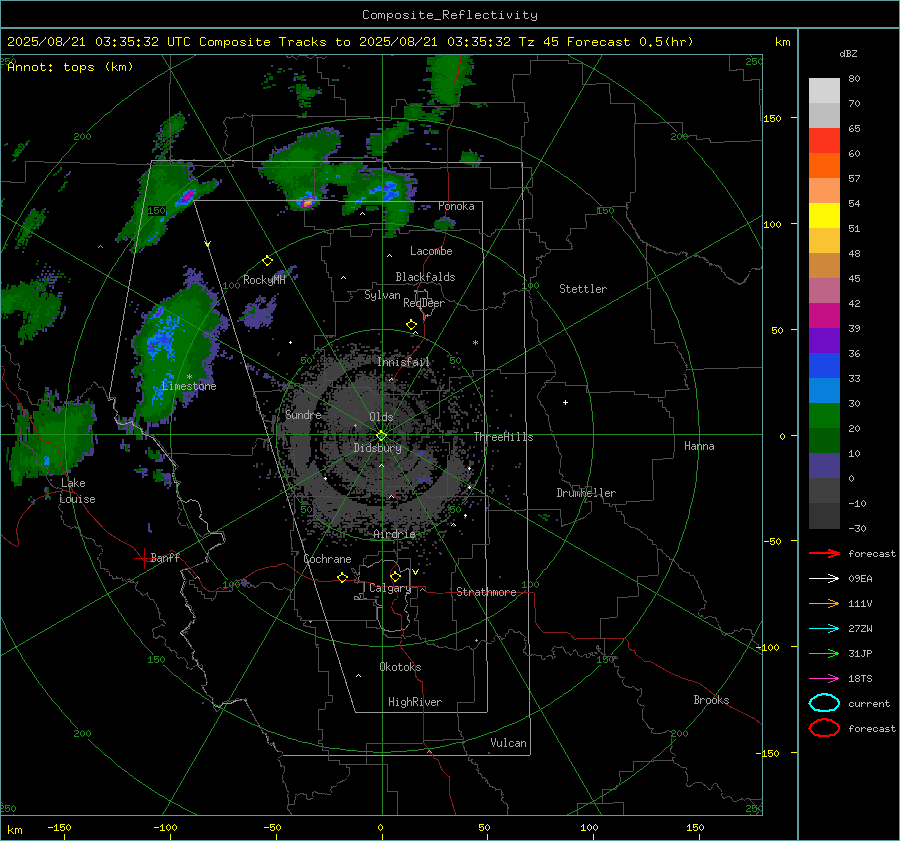Click the yellow diamond marker near RockyMH

click(x=267, y=261)
